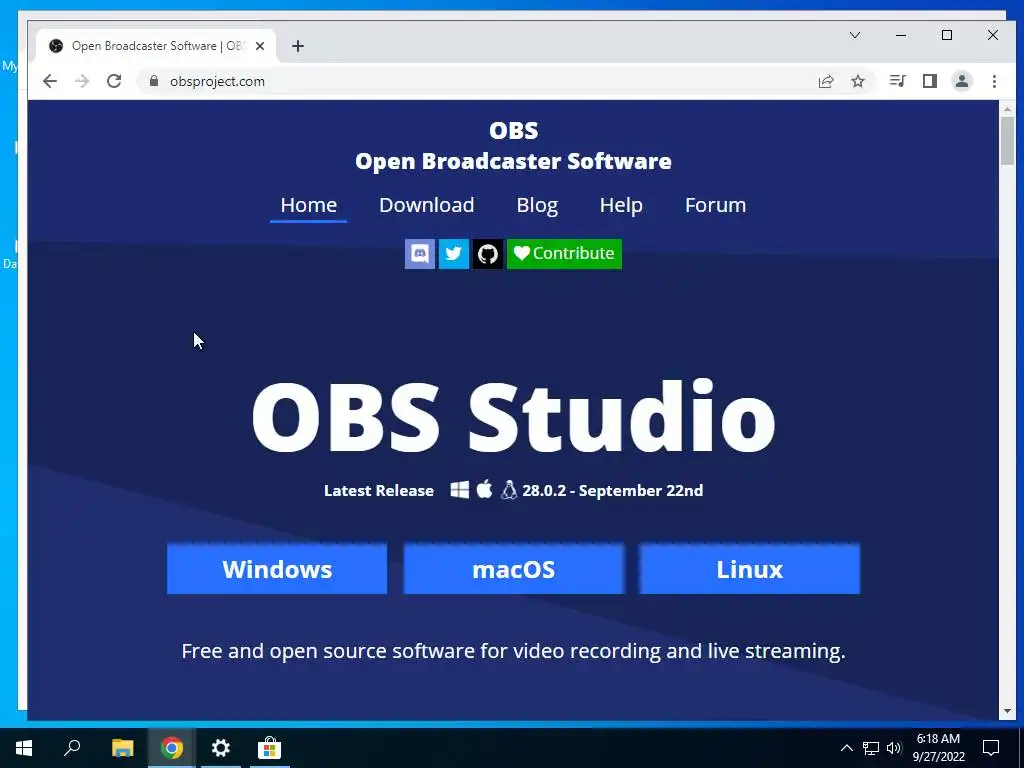The image size is (1024, 768).
Task: Open the Windows Start menu
Action: (24, 748)
